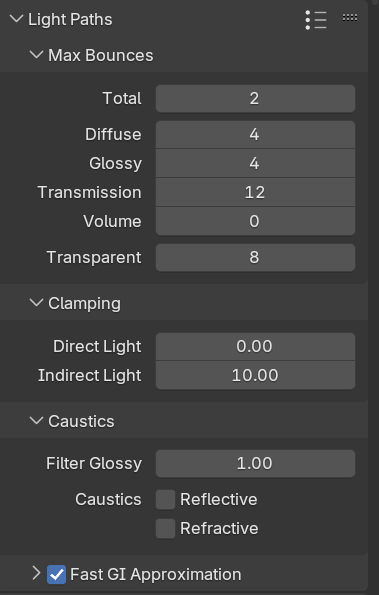The image size is (379, 595).
Task: Collapse the Light Paths panel arrow
Action: pyautogui.click(x=16, y=19)
